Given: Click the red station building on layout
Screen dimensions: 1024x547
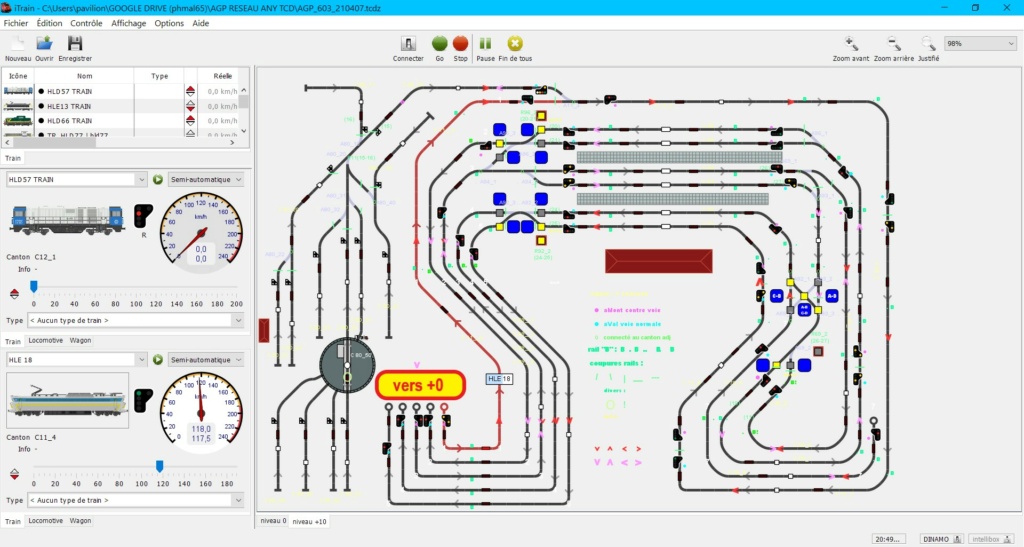Looking at the screenshot, I should pos(658,261).
